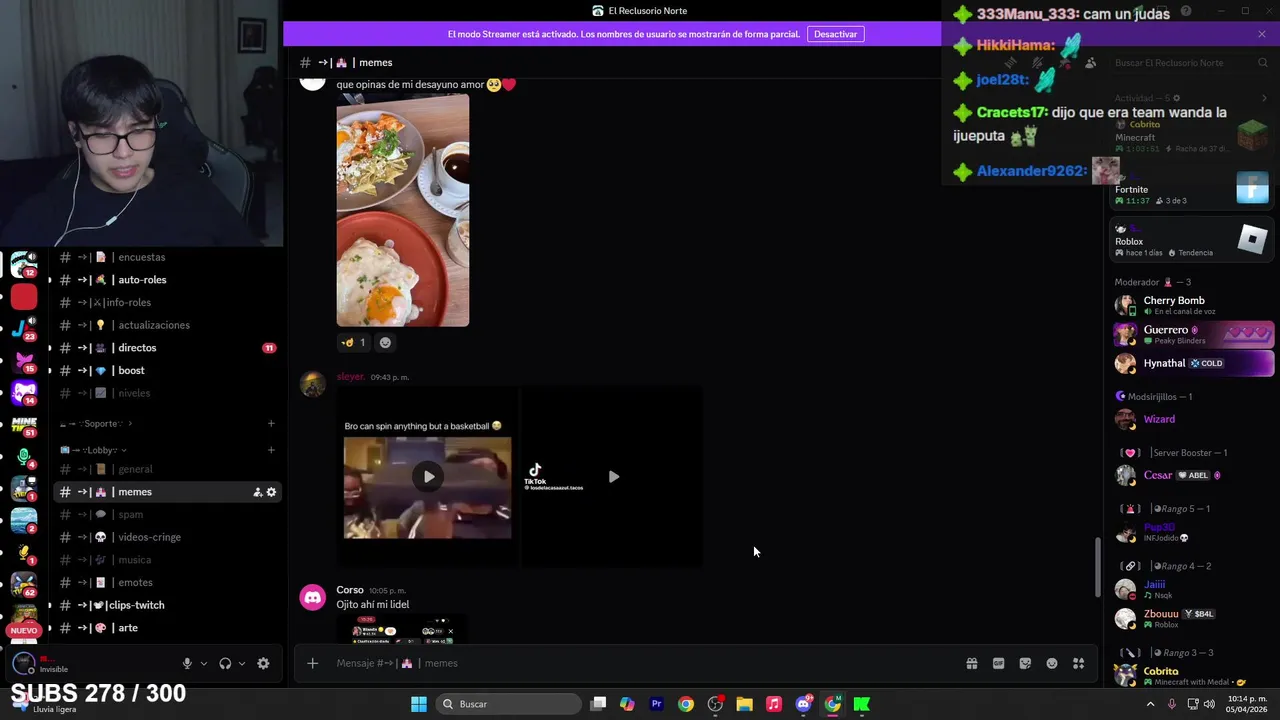This screenshot has width=1280, height=720.
Task: Open Cesar's member profile
Action: pyautogui.click(x=1194, y=475)
